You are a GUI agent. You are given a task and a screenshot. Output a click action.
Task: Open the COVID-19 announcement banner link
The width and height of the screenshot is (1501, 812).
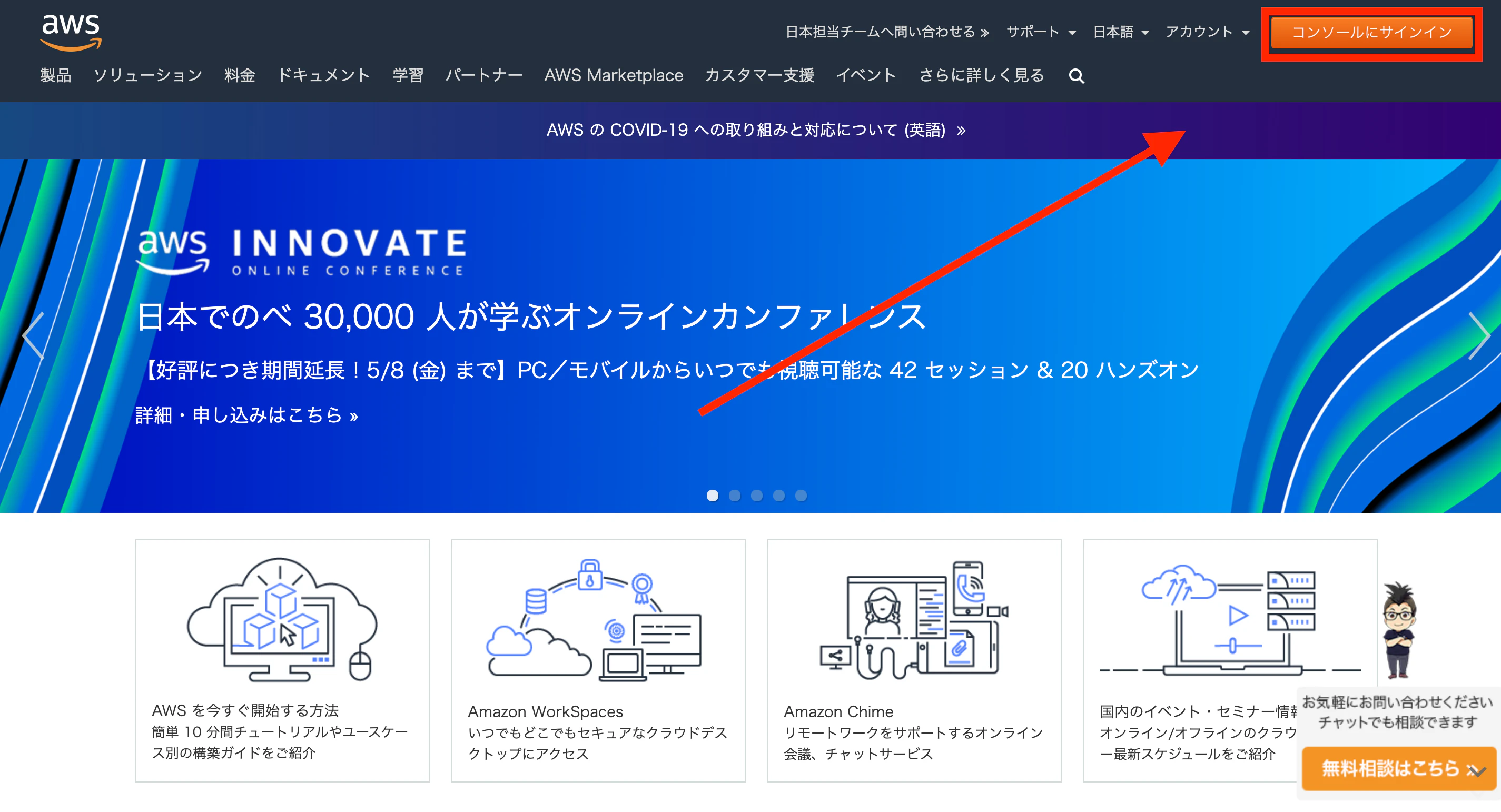[756, 130]
